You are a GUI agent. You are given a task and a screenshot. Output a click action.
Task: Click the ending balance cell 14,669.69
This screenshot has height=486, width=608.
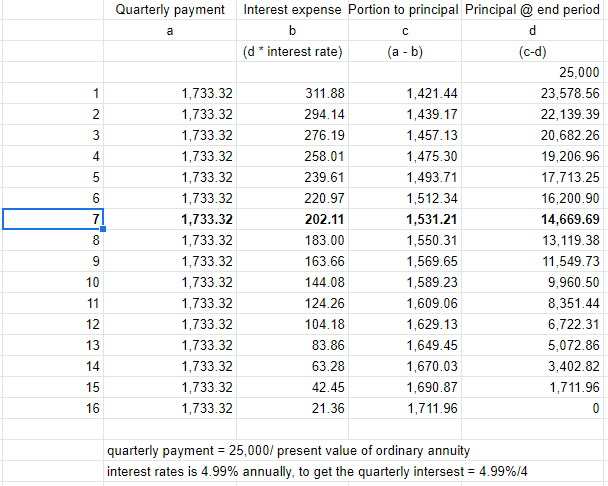tap(532, 220)
